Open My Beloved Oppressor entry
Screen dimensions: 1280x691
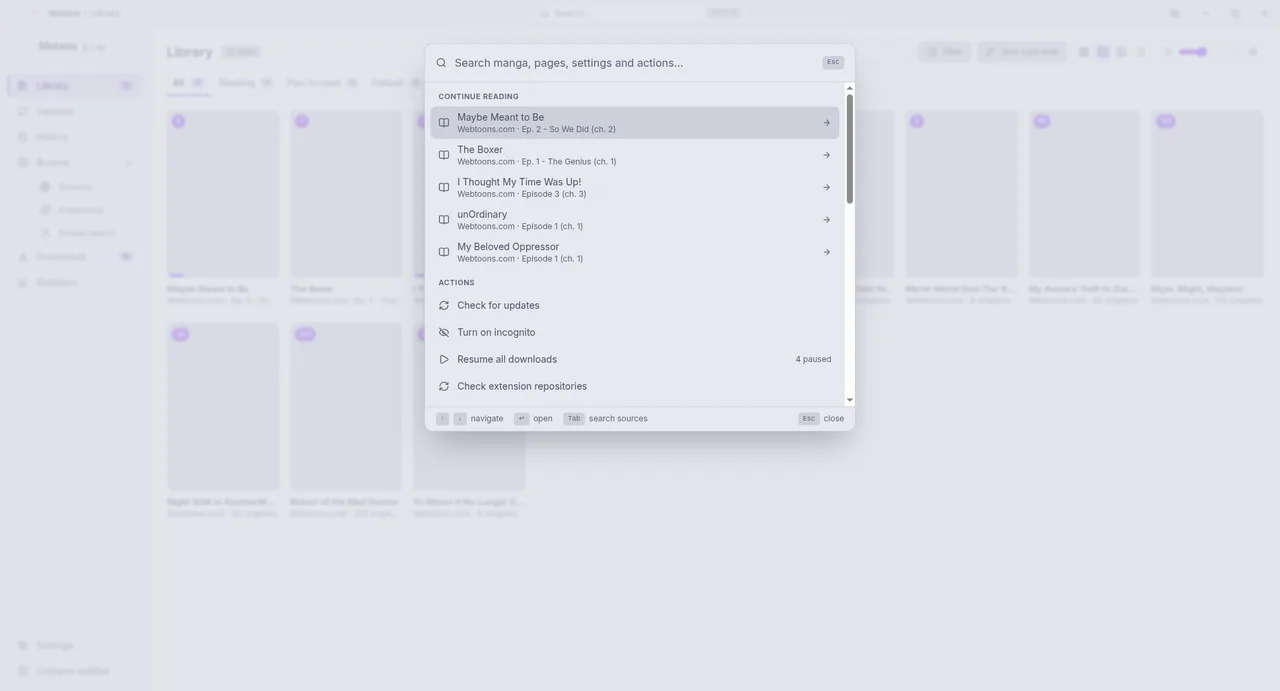coord(635,252)
